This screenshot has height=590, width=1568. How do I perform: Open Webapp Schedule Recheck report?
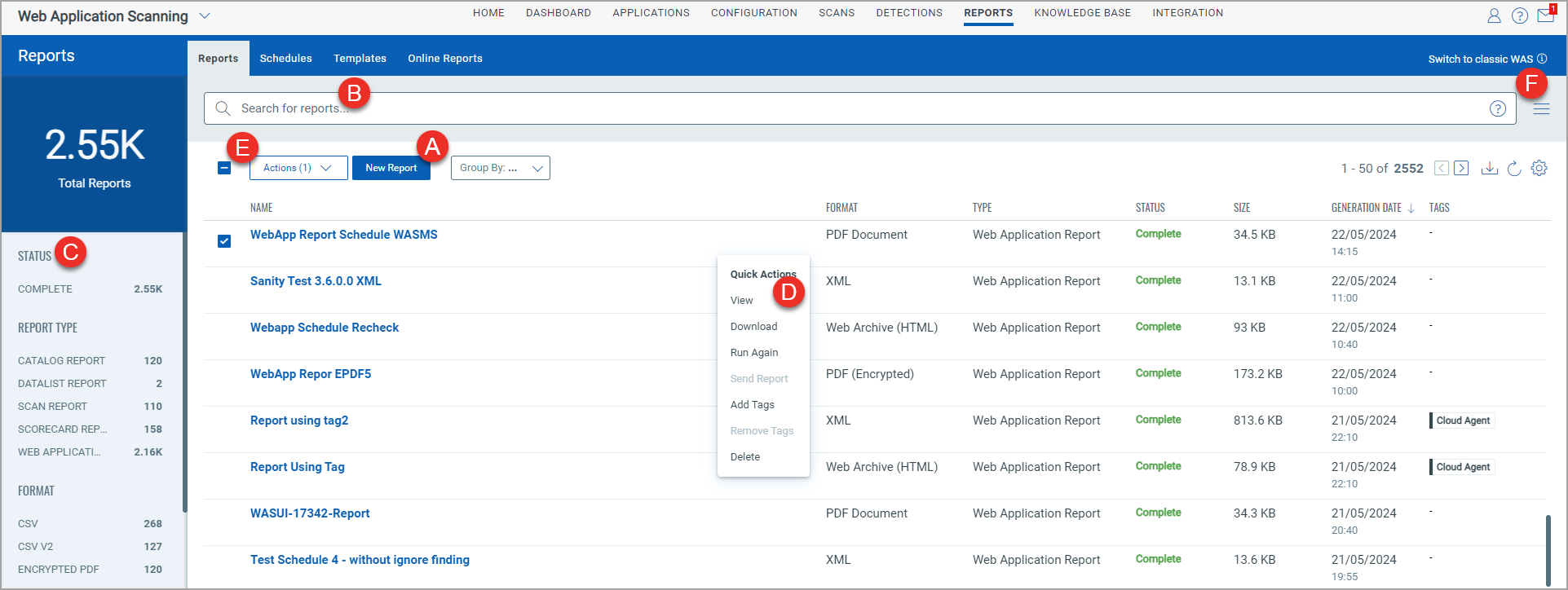[324, 328]
